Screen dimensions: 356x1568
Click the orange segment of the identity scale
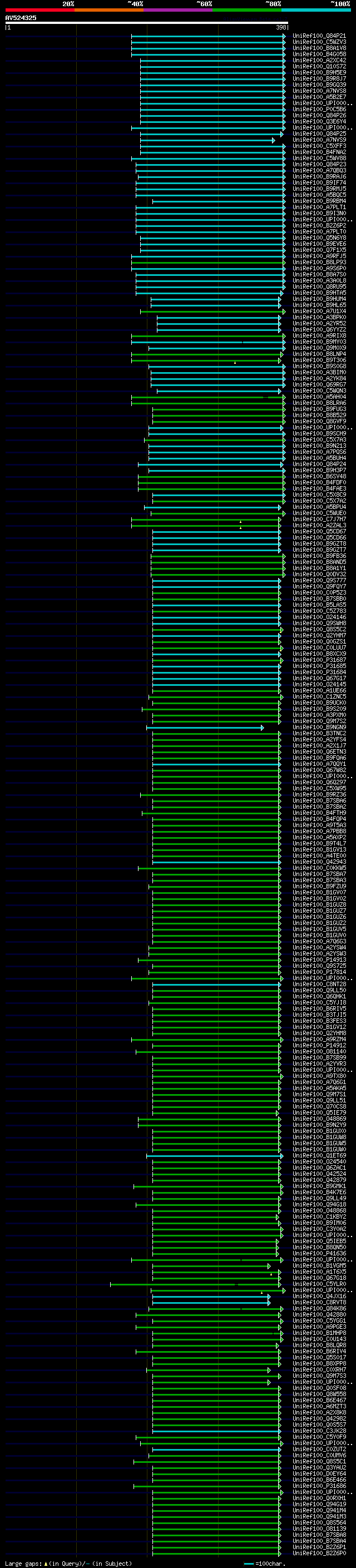[x=109, y=10]
